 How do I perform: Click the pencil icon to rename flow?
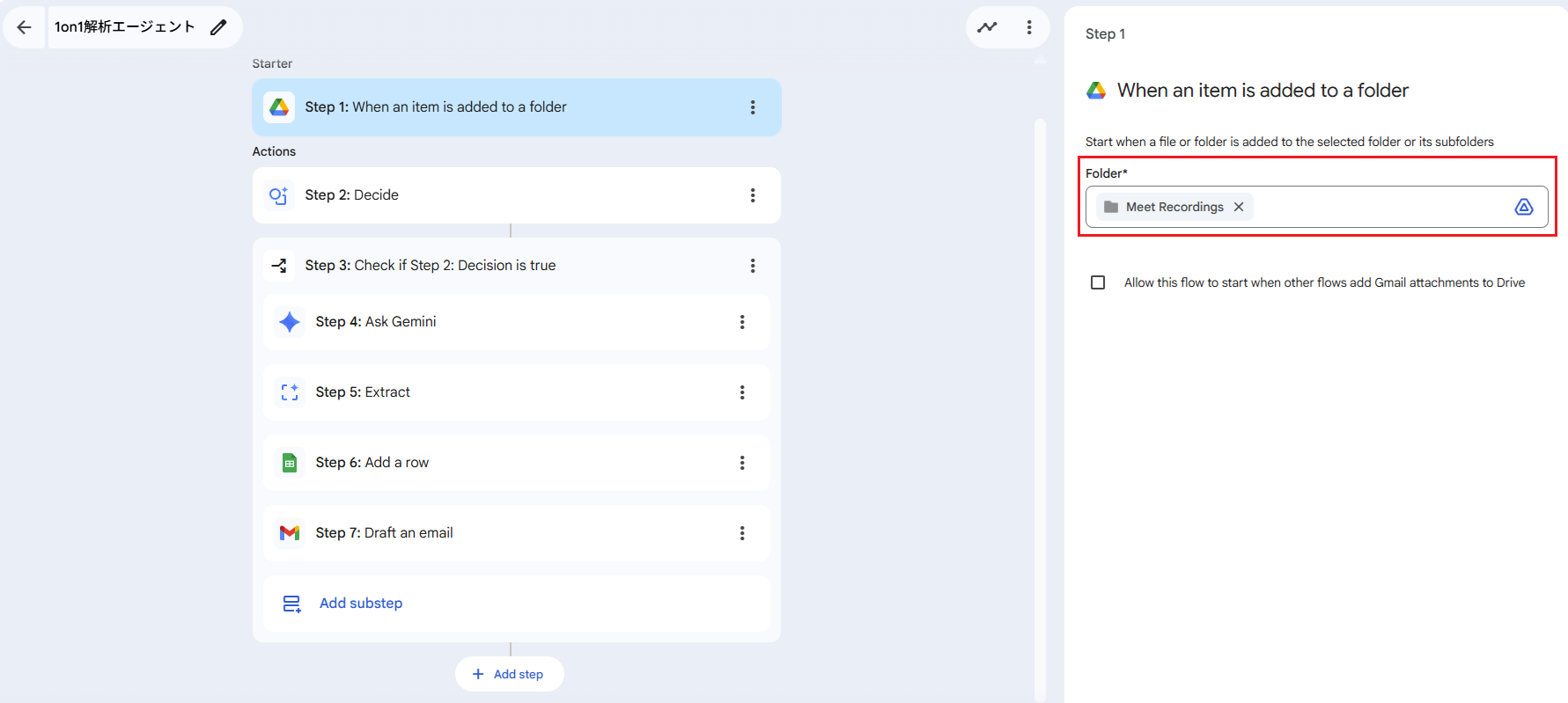pyautogui.click(x=218, y=27)
